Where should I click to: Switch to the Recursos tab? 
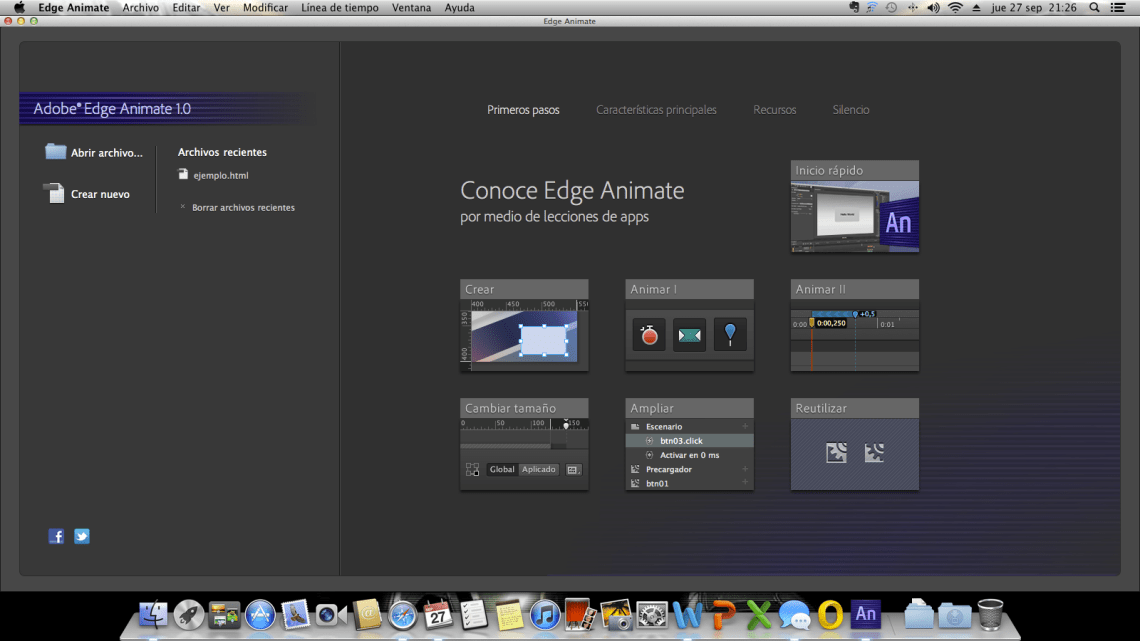click(775, 110)
